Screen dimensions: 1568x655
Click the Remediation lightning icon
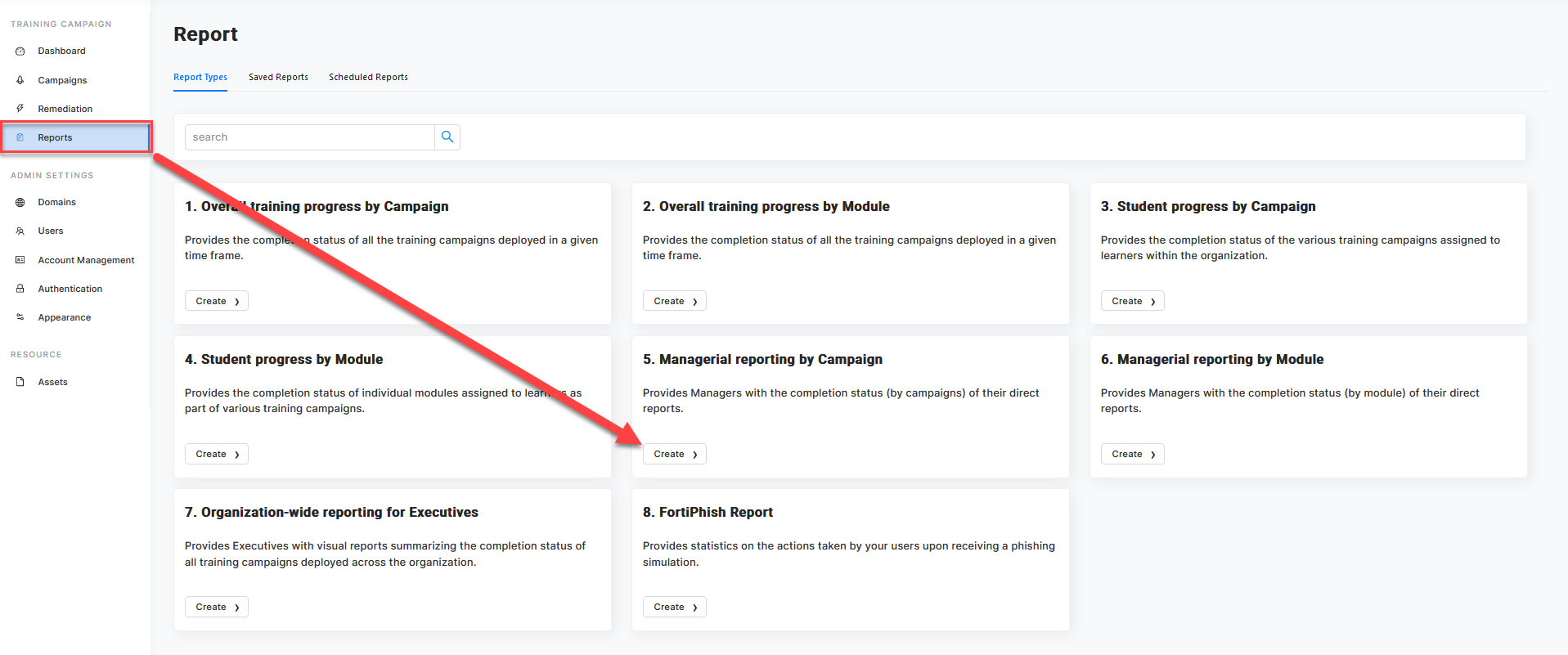tap(20, 109)
